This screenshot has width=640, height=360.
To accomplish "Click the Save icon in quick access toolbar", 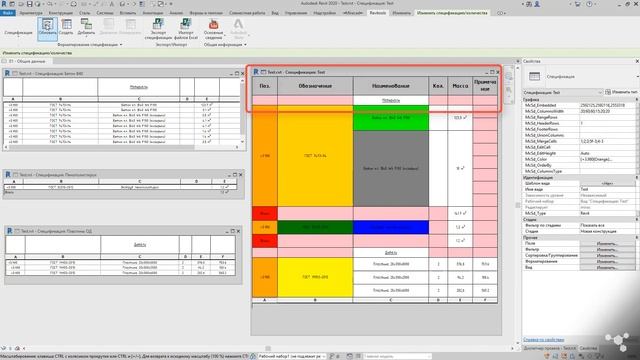I will coord(29,4).
